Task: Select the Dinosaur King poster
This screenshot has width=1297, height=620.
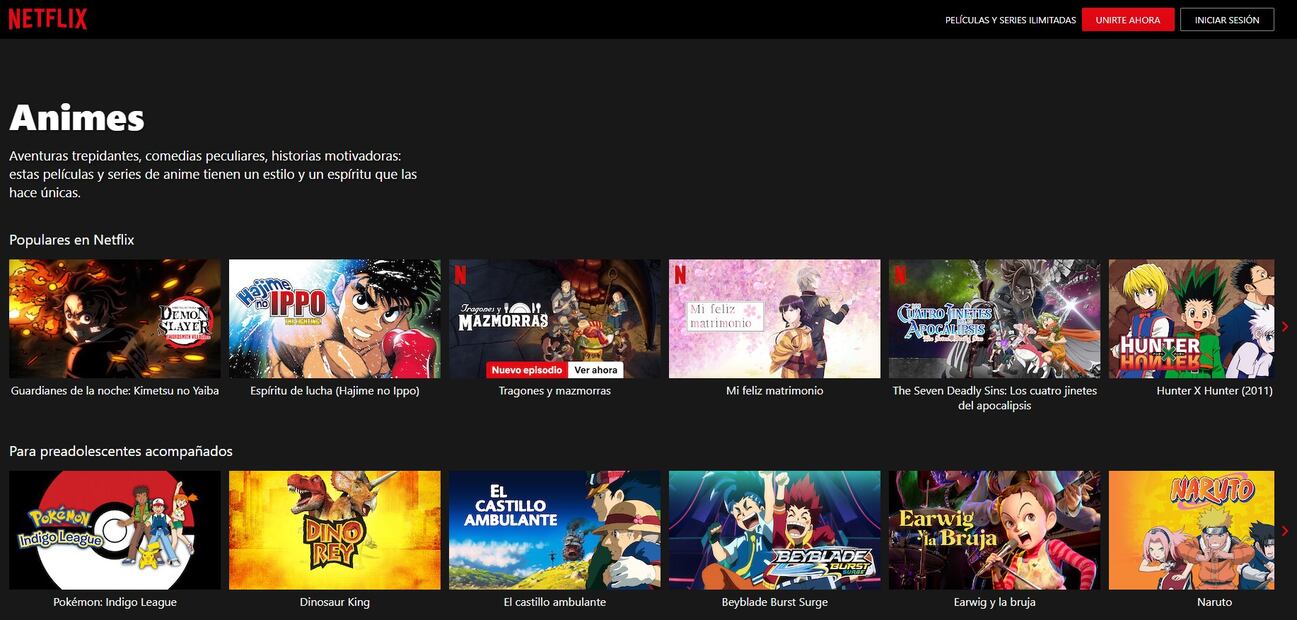Action: pyautogui.click(x=334, y=529)
